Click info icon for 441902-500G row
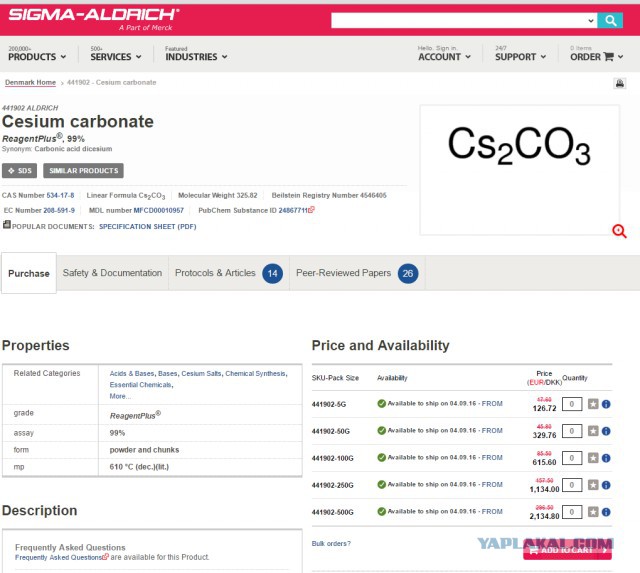Image resolution: width=640 pixels, height=573 pixels. click(x=606, y=512)
